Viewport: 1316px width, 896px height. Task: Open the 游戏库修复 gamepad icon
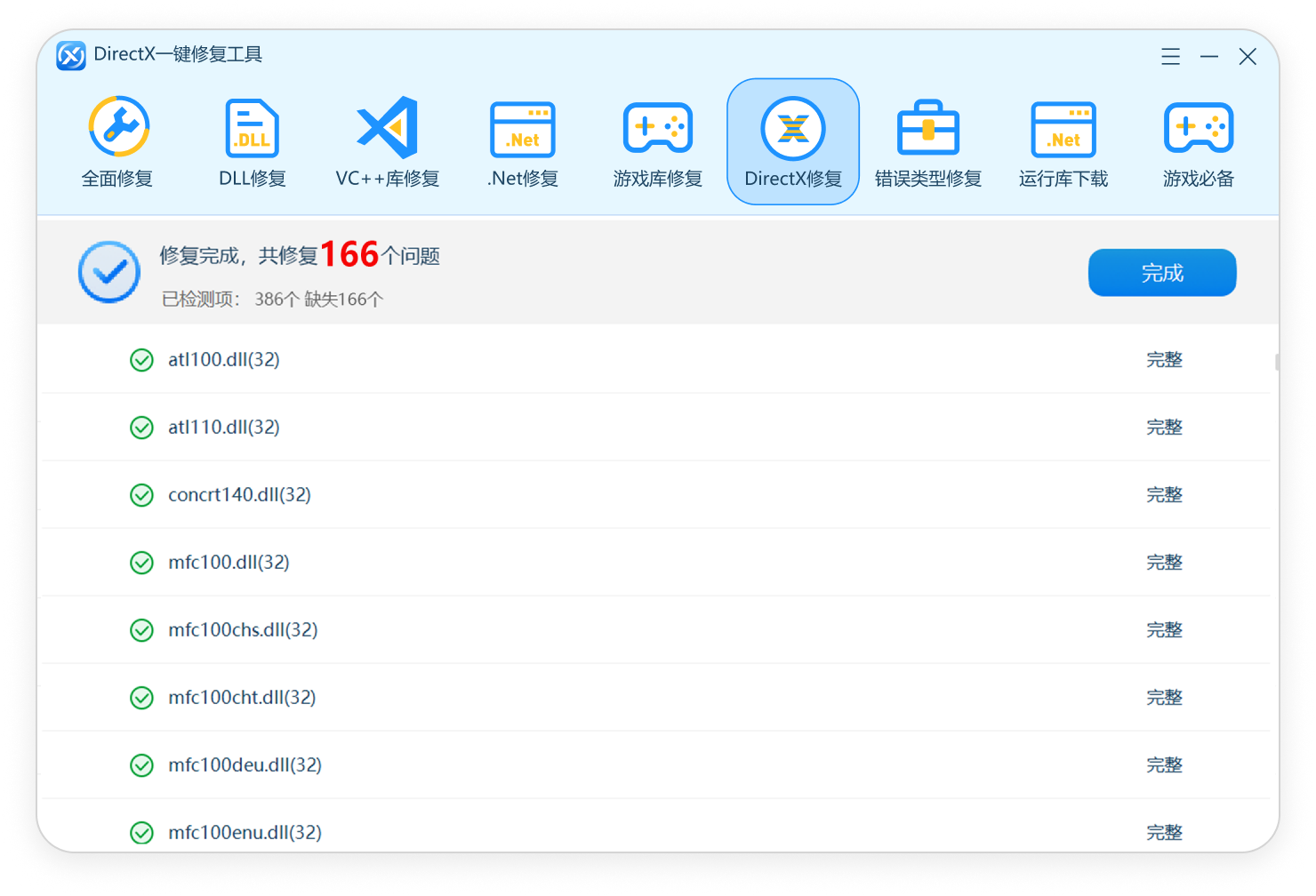(x=658, y=127)
